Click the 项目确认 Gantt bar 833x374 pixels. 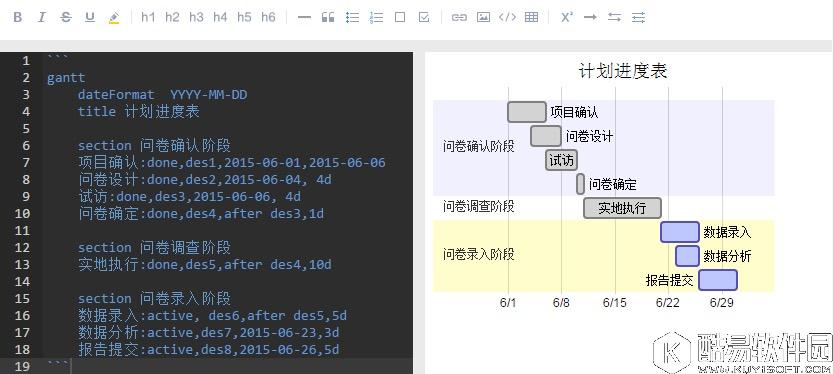click(x=526, y=112)
